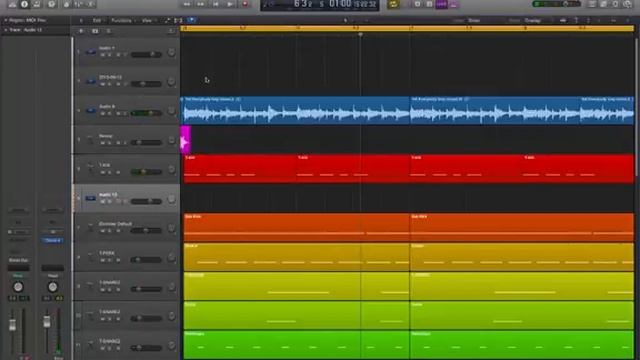The width and height of the screenshot is (640, 360).
Task: Open the left-click tool menu
Action: (346, 20)
